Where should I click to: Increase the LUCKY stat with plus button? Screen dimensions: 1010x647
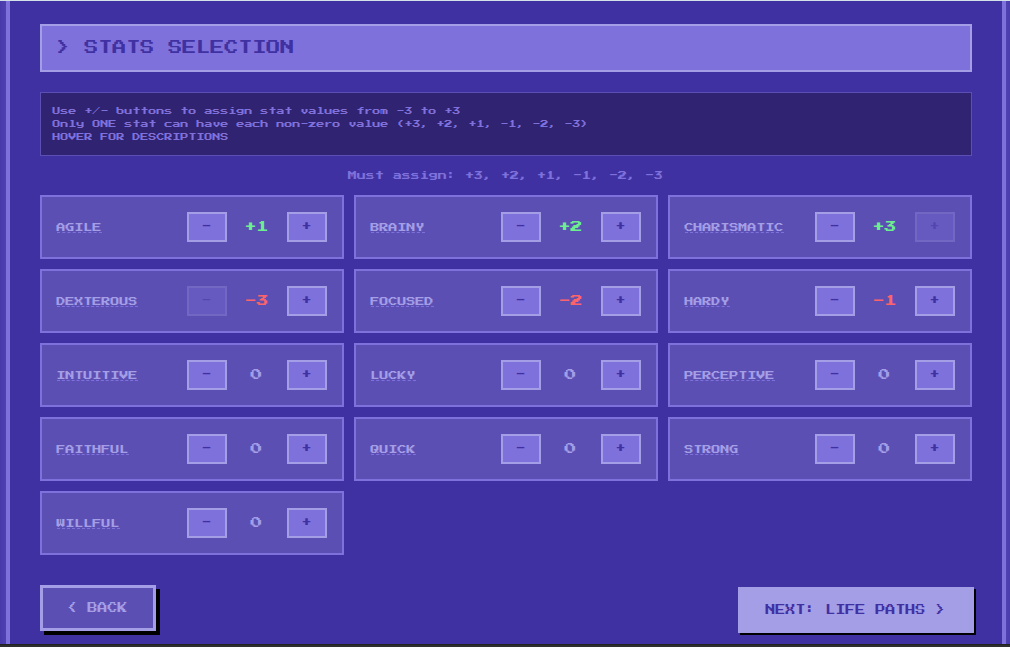pos(620,375)
